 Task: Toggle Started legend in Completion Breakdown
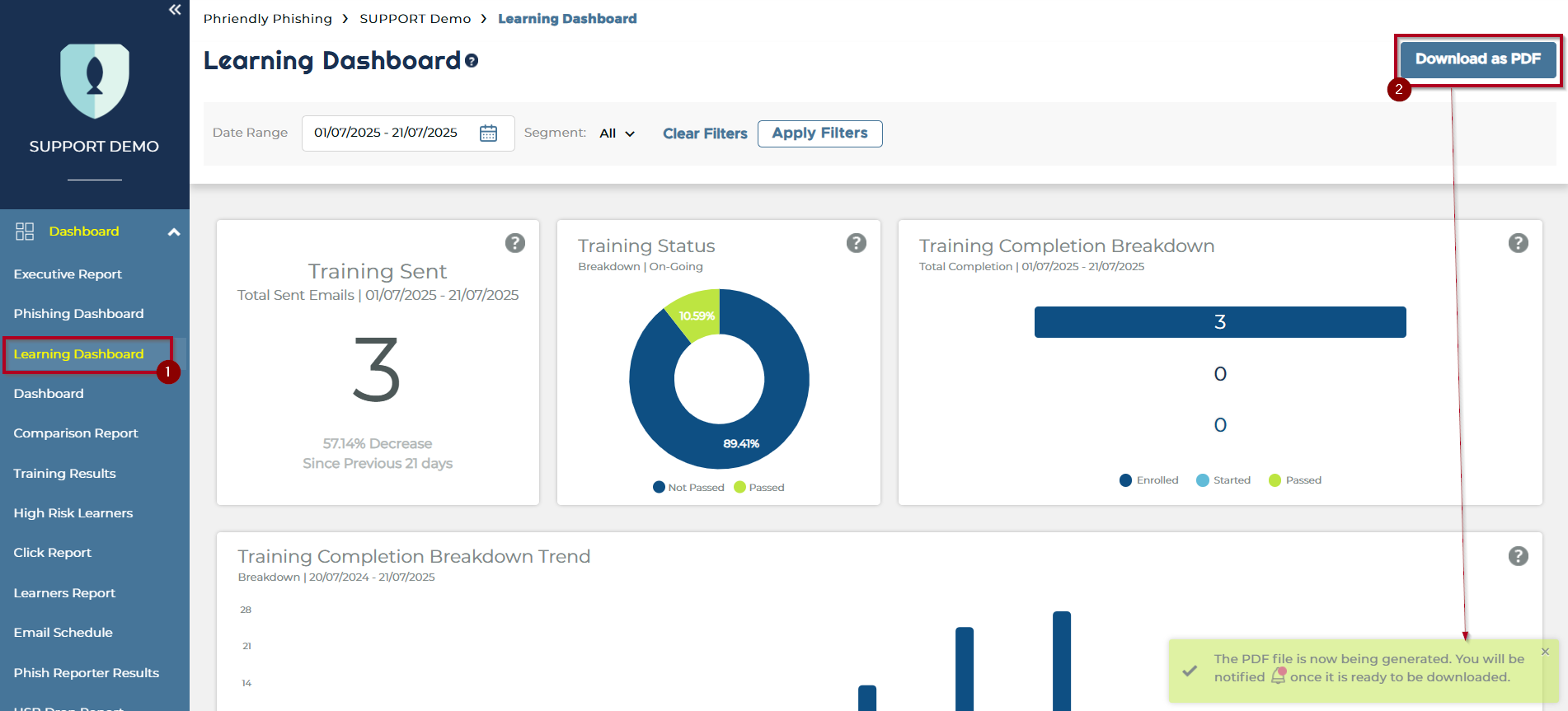(1223, 480)
